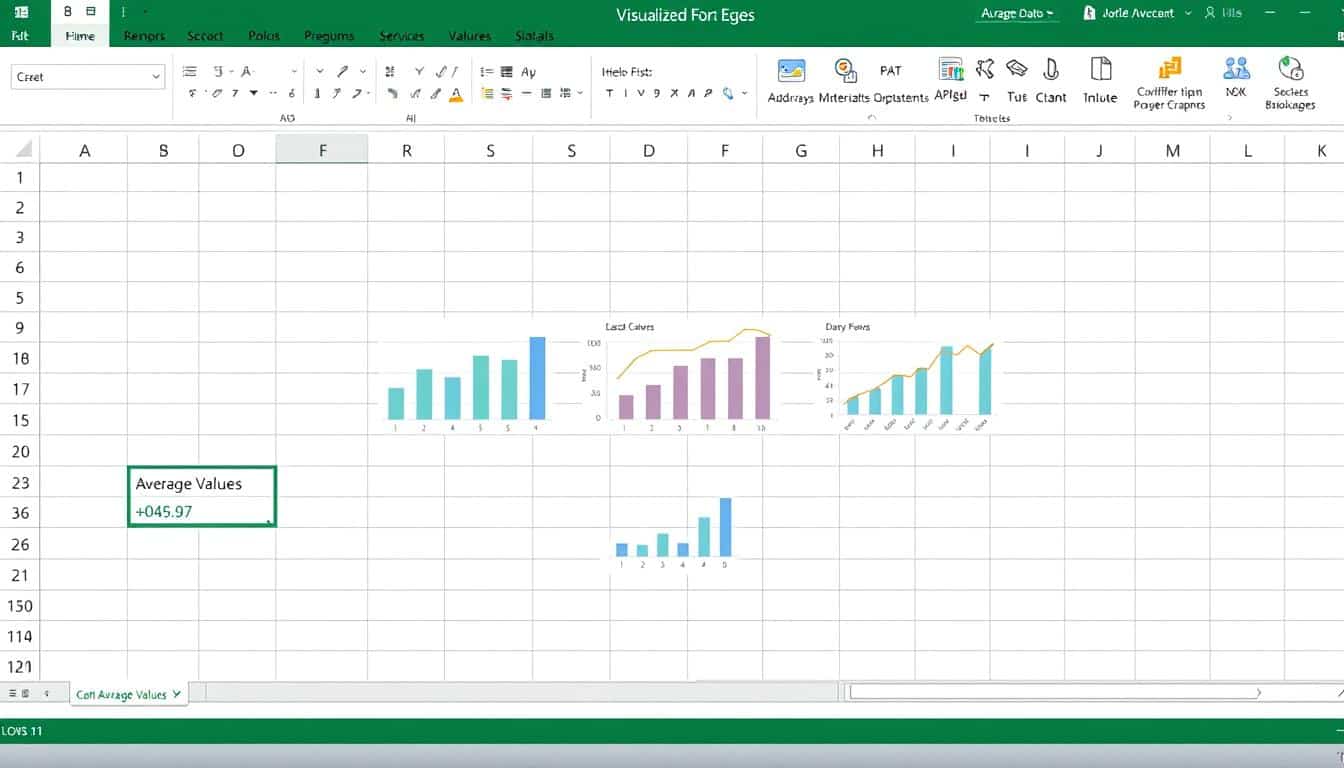Open the Avrage Dato dropdown in the title bar
The image size is (1344, 768).
pos(1016,13)
